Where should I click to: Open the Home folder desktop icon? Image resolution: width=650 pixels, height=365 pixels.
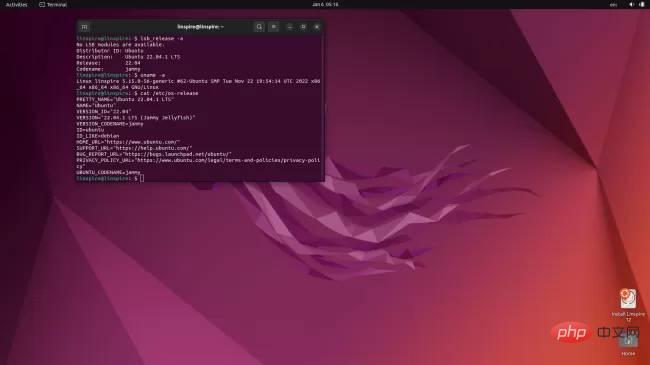click(x=628, y=344)
